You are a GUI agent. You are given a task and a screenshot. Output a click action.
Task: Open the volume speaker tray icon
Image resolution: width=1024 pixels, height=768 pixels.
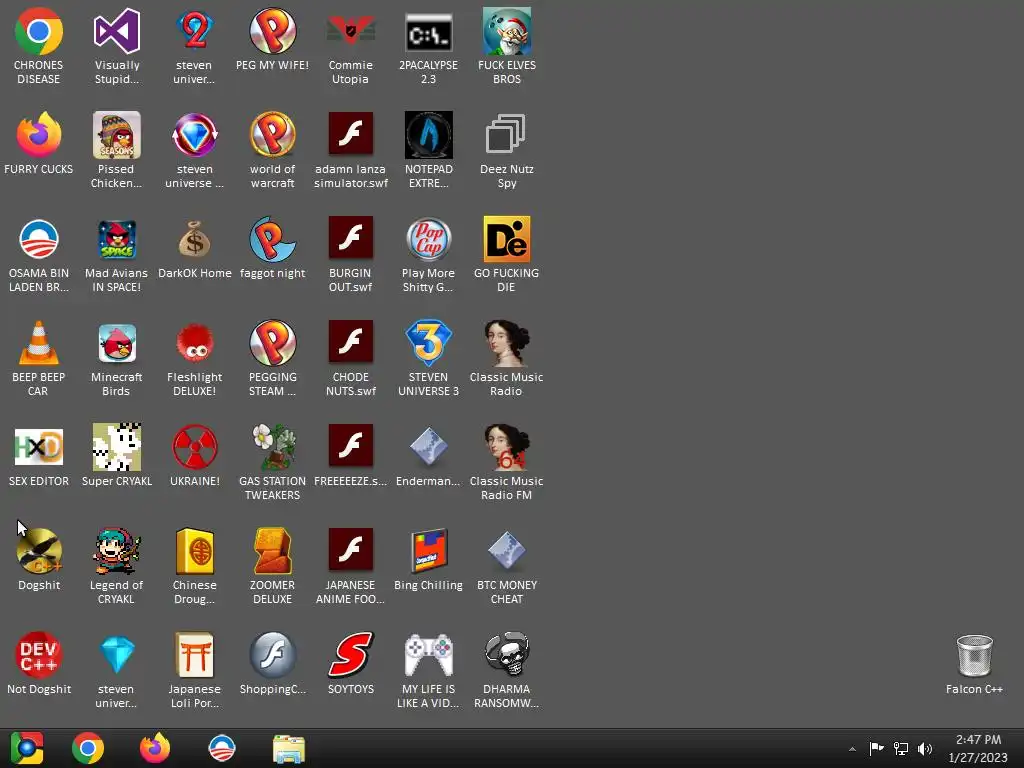pyautogui.click(x=925, y=748)
